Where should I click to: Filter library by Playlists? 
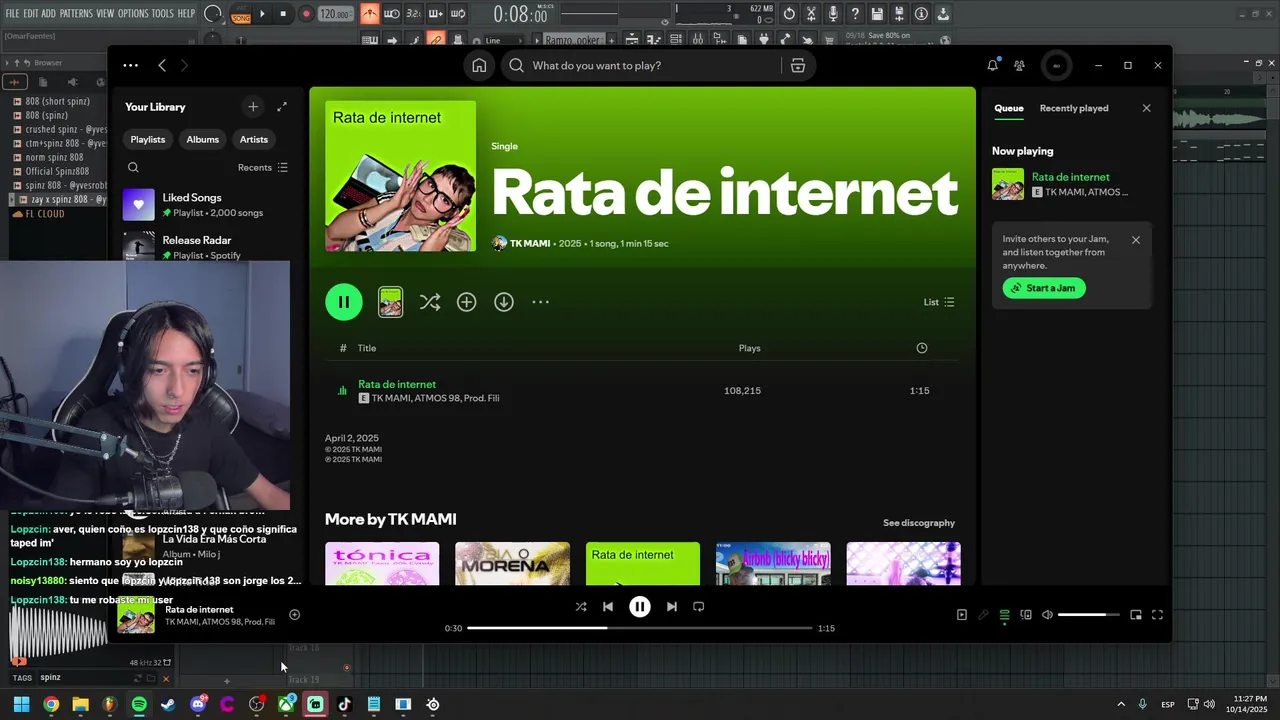pos(148,140)
